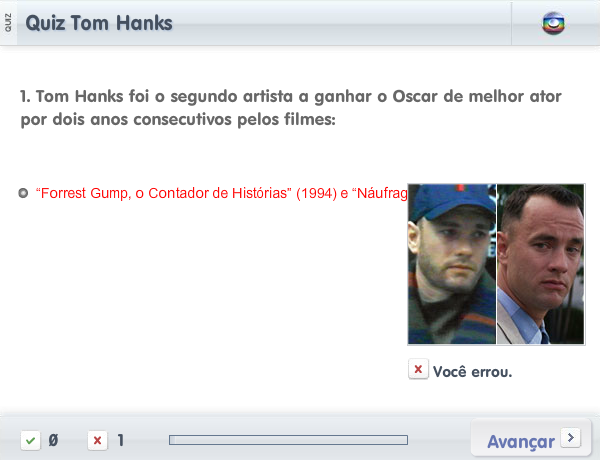
Task: Click the question number 1.
Action: [25, 96]
